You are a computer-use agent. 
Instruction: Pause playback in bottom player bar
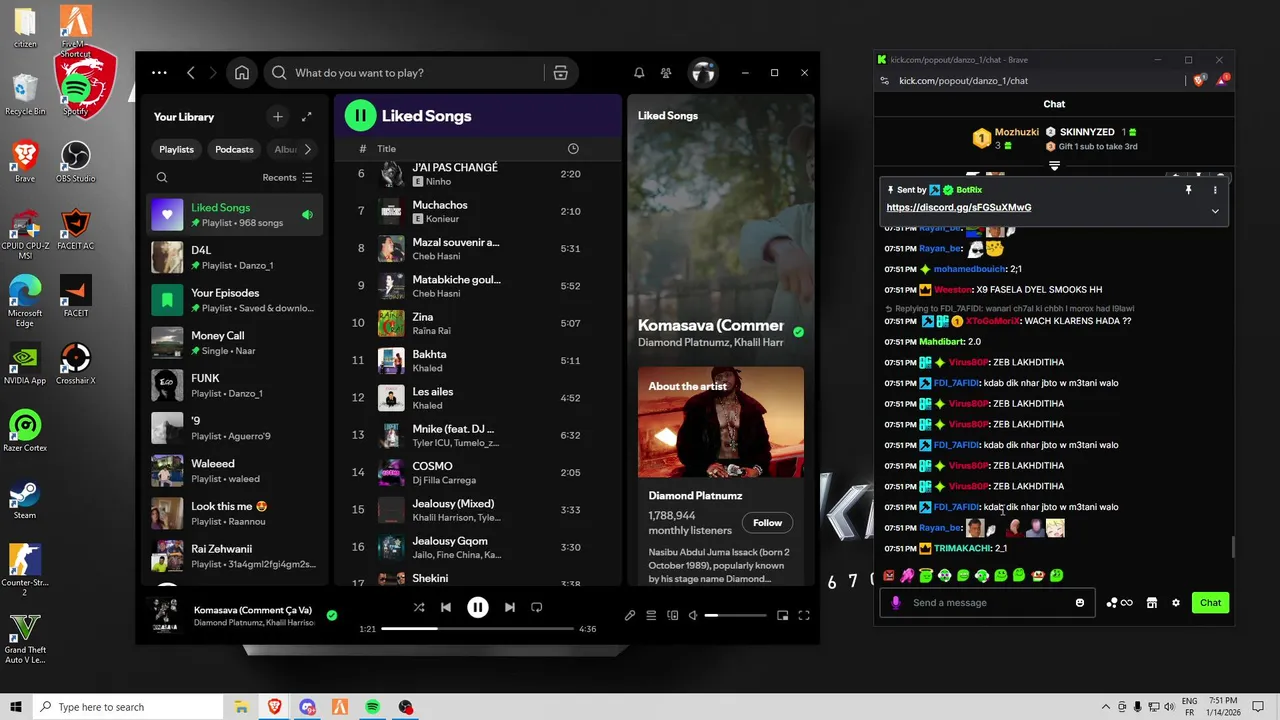pos(478,607)
